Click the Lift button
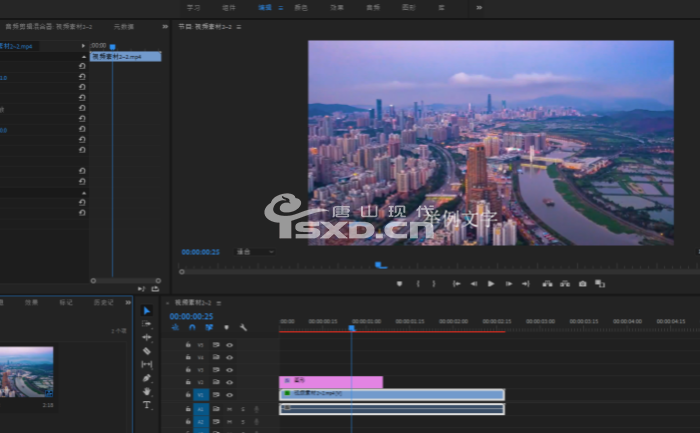The width and height of the screenshot is (700, 433). coord(547,283)
